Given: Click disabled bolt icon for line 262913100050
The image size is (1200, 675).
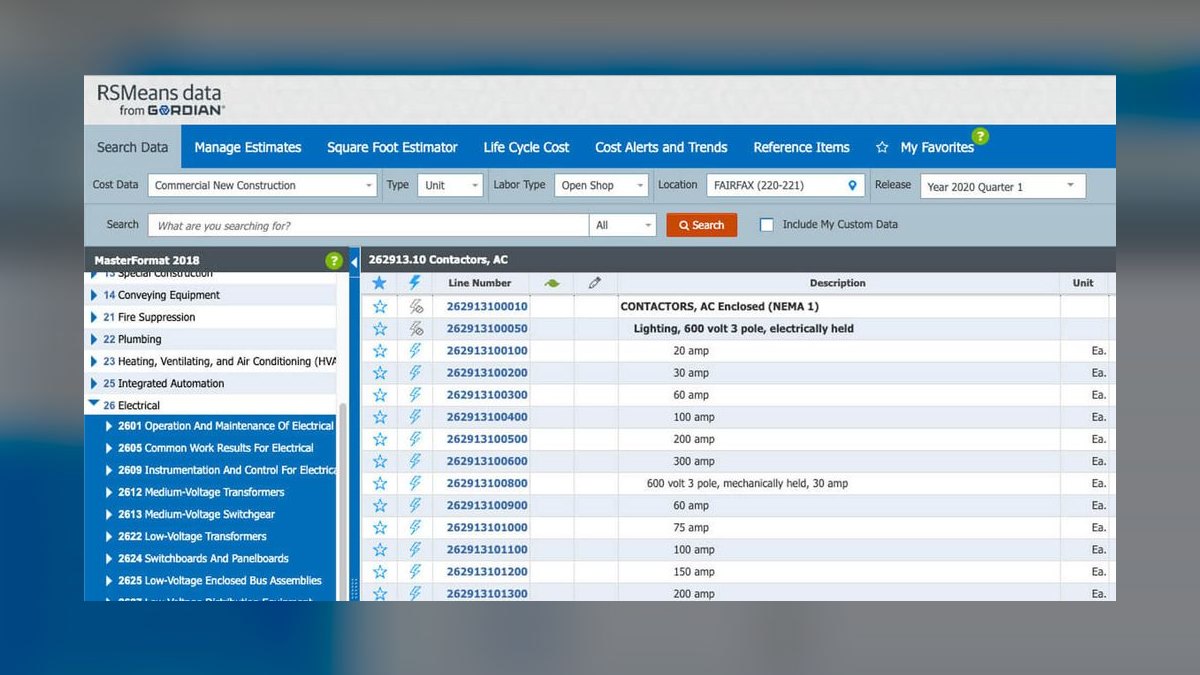Looking at the screenshot, I should [416, 329].
